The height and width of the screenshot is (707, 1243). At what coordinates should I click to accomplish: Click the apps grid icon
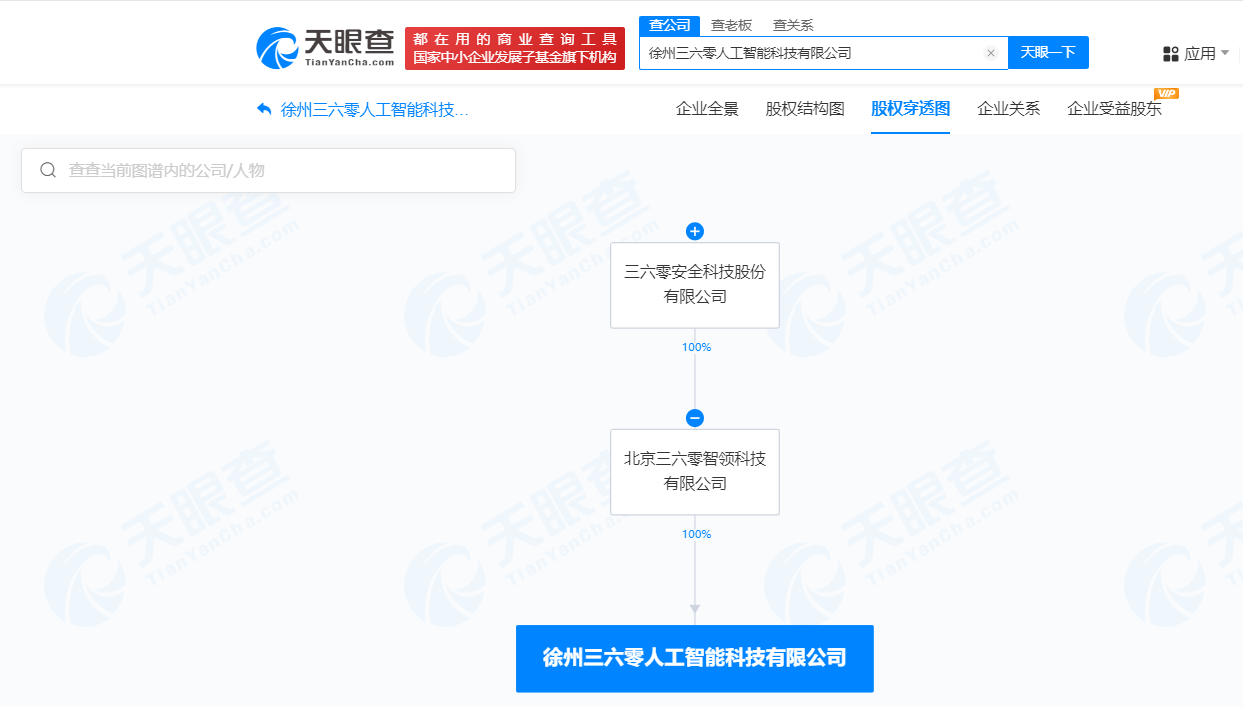pos(1171,53)
